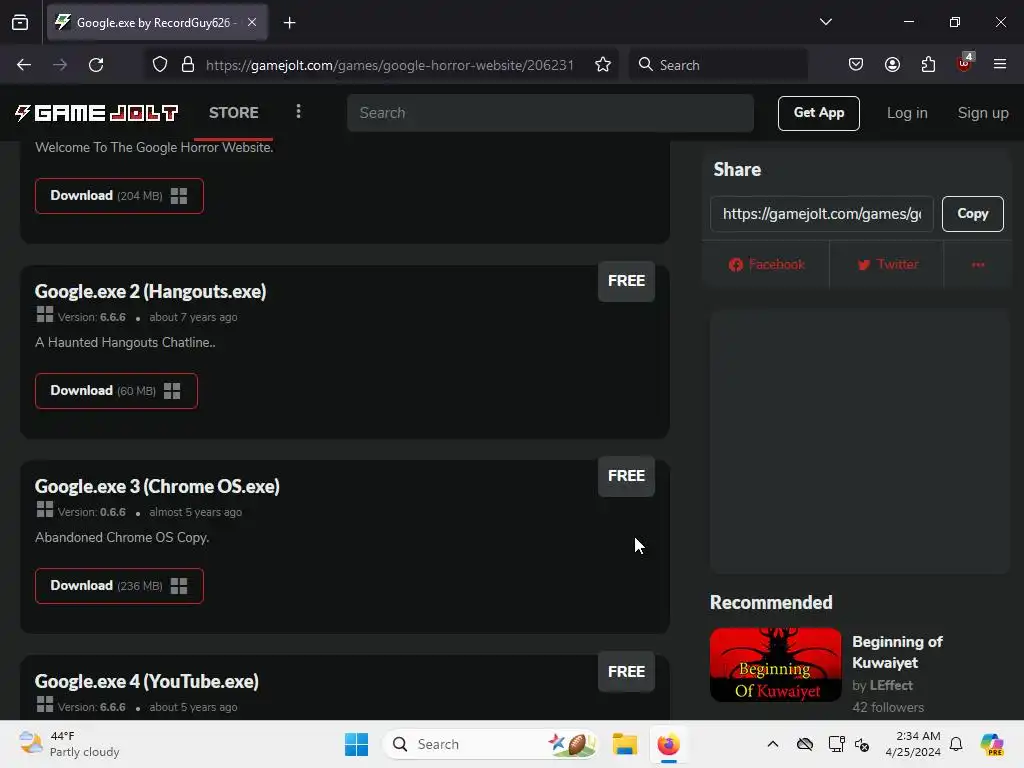Image resolution: width=1024 pixels, height=768 pixels.
Task: Open the uBlock Origin extension icon
Action: [x=965, y=63]
